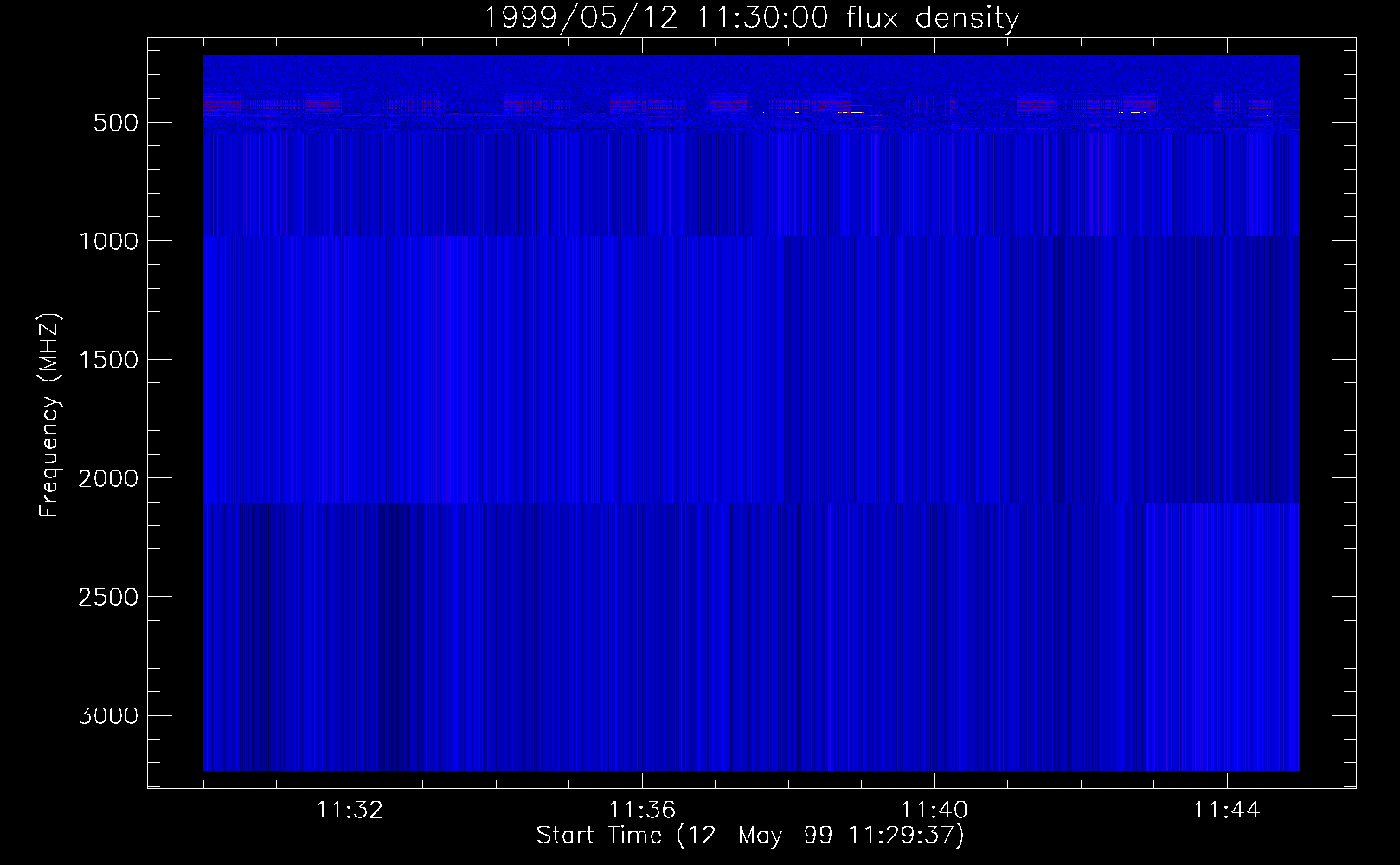Click the 500 frequency tick label
1400x865 pixels.
click(116, 123)
